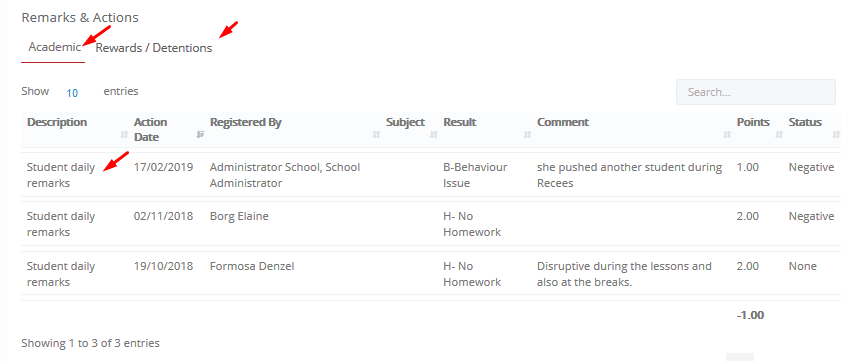854x361 pixels.
Task: Click the Points header label
Action: pyautogui.click(x=753, y=122)
